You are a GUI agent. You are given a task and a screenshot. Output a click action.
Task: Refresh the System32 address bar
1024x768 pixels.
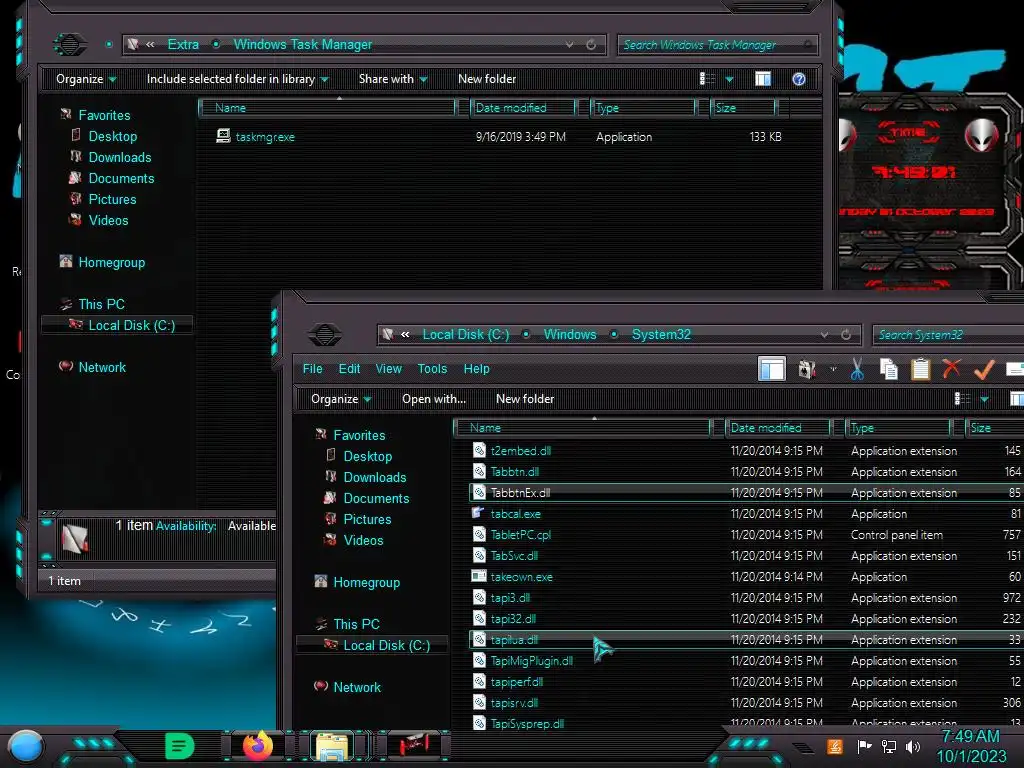point(846,334)
